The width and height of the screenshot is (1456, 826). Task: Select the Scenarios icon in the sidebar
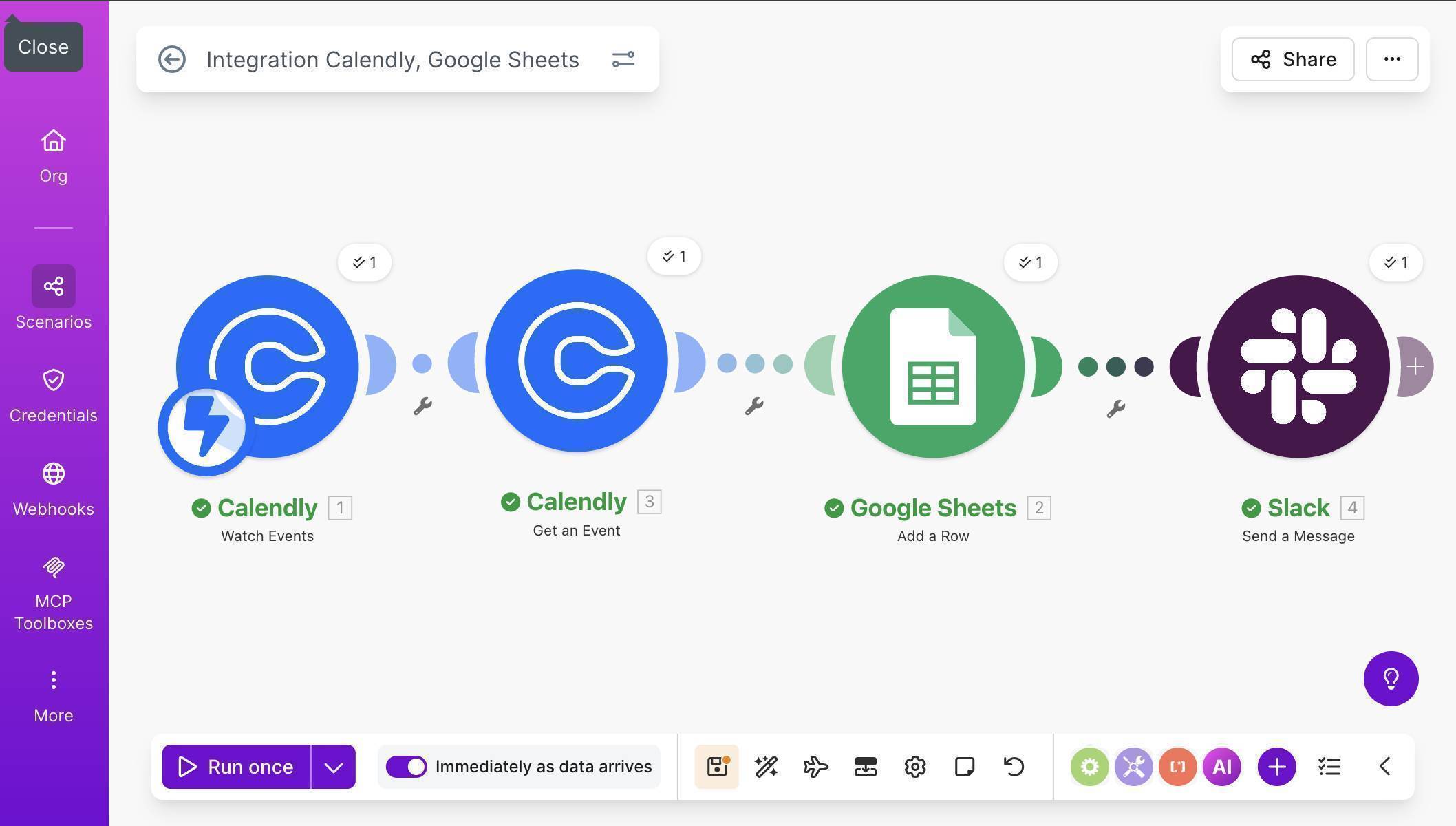pyautogui.click(x=53, y=286)
